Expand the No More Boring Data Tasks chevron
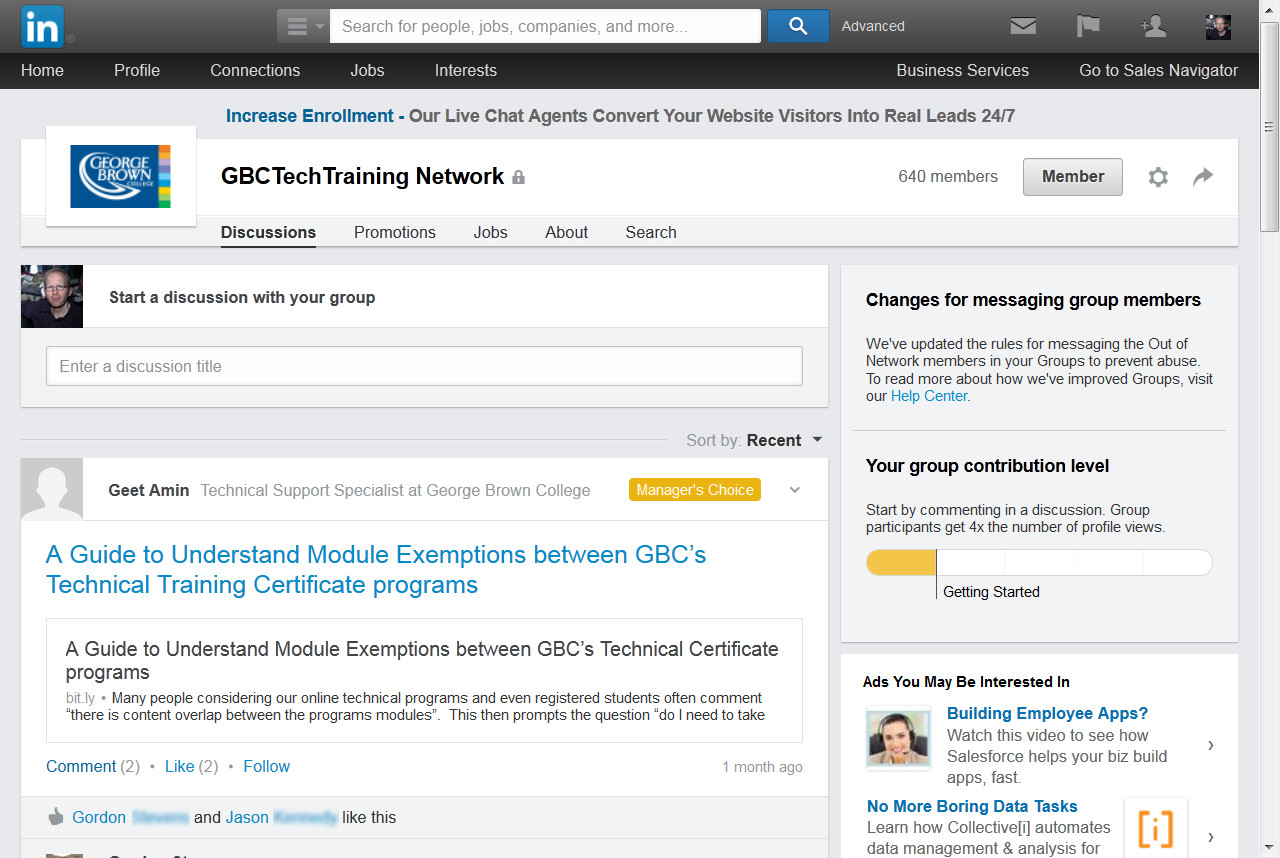The image size is (1280, 858). [x=1211, y=837]
